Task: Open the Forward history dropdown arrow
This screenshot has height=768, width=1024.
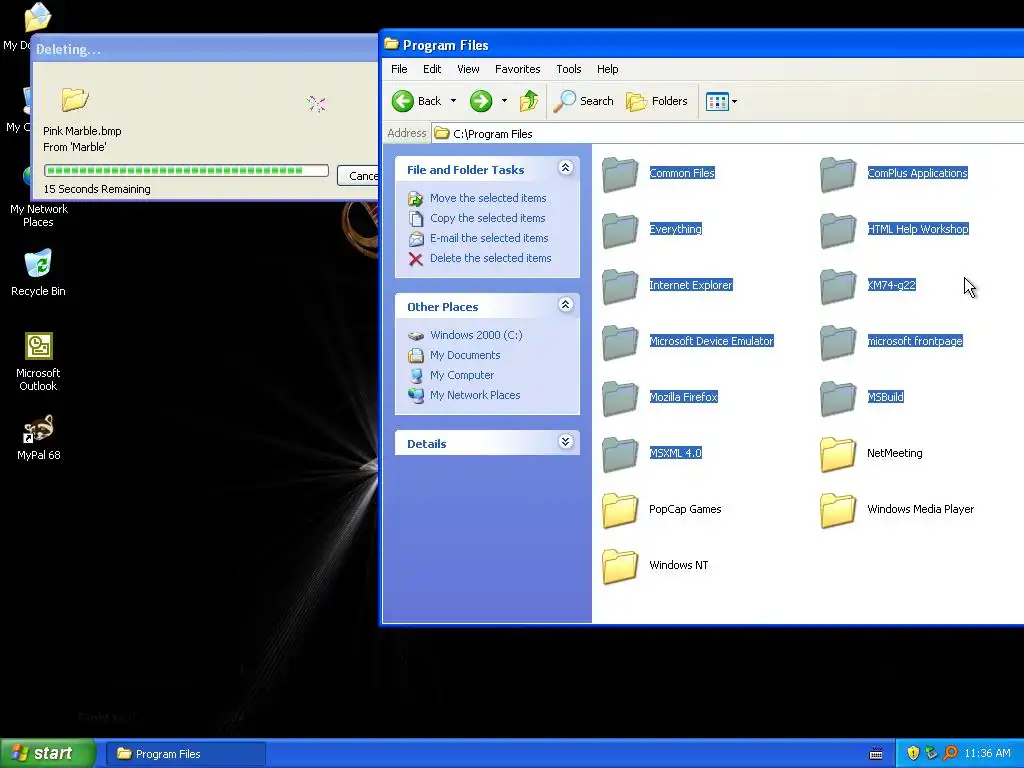Action: (504, 101)
